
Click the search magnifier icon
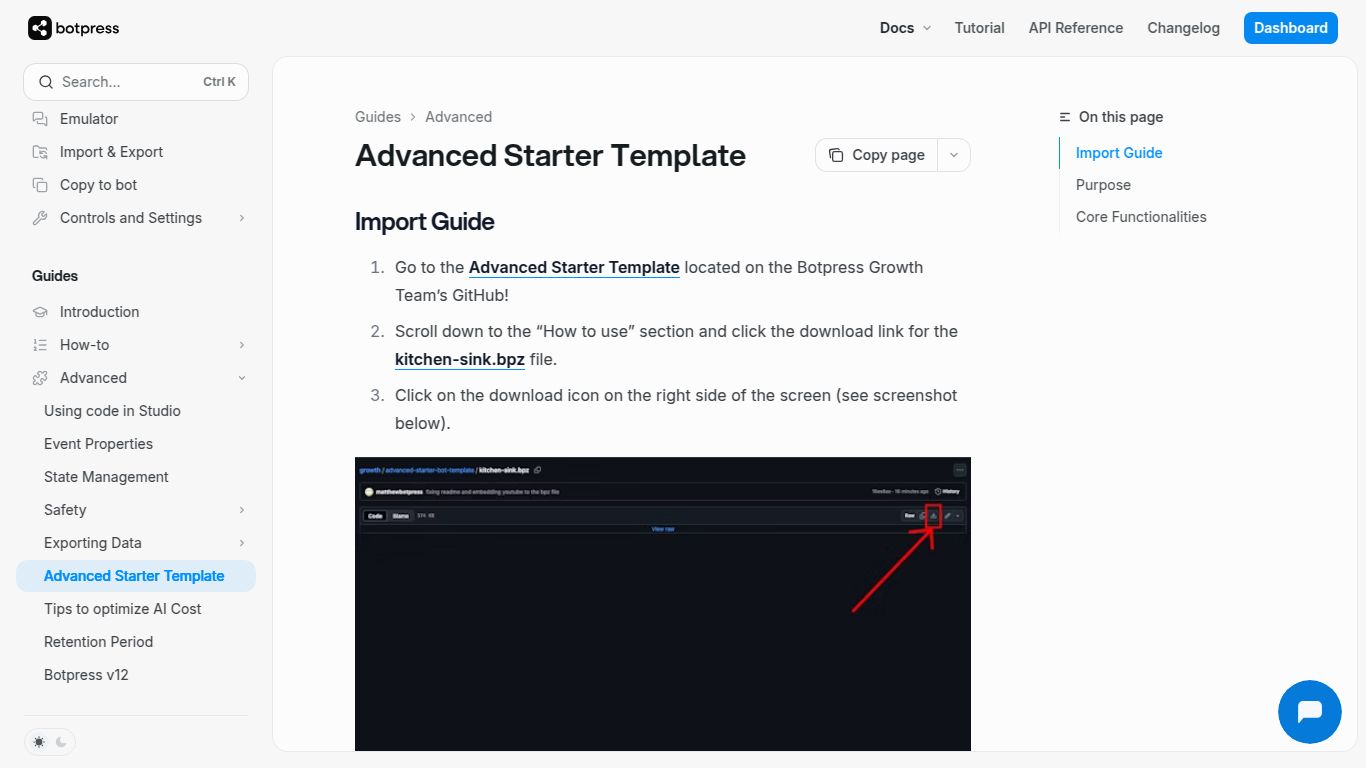[x=46, y=81]
